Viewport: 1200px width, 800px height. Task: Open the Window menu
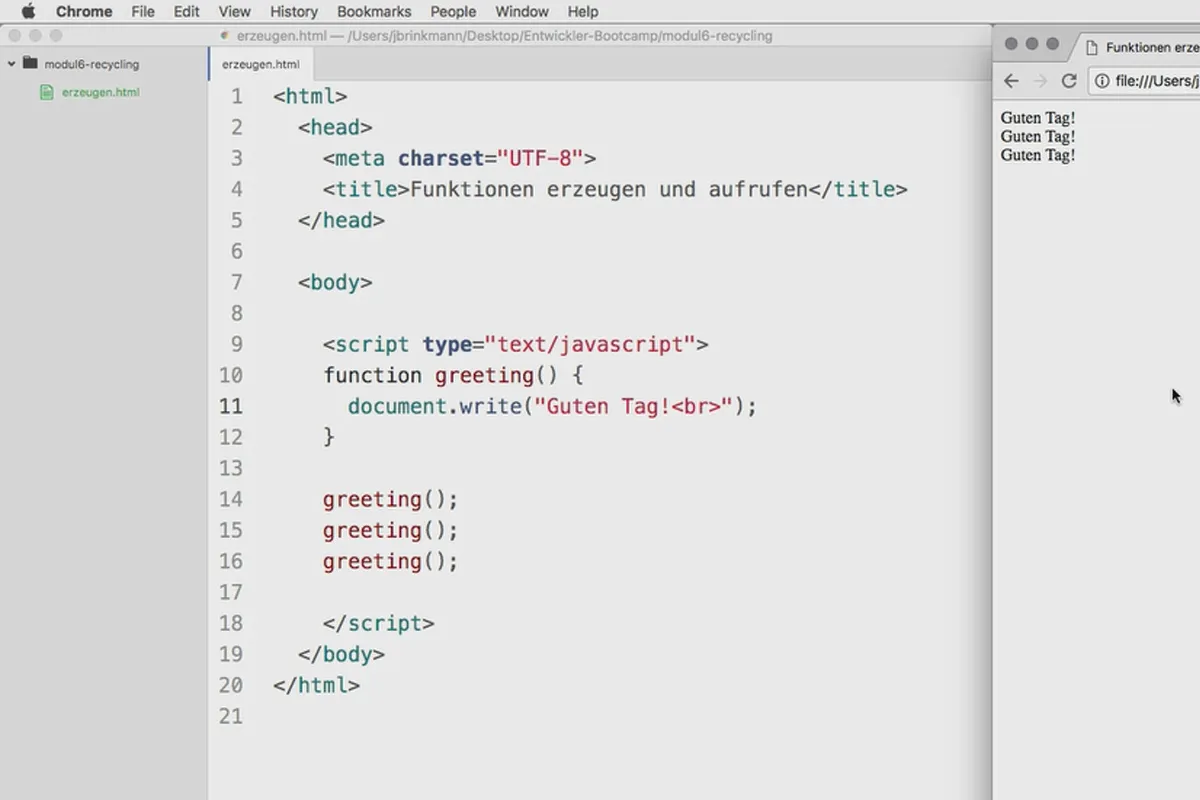pyautogui.click(x=522, y=12)
